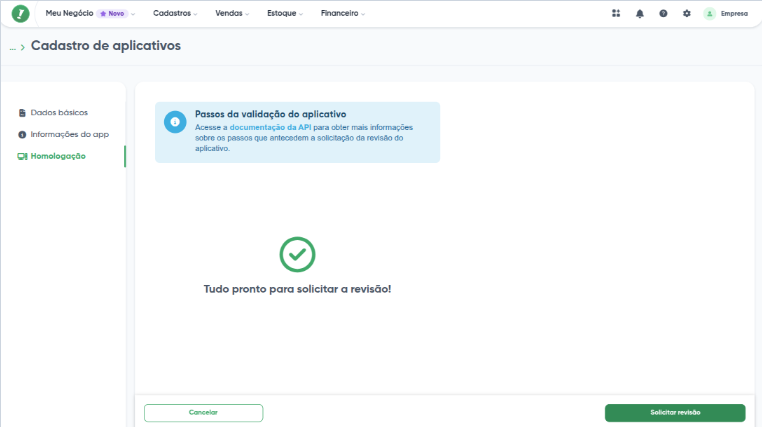Image resolution: width=762 pixels, height=427 pixels.
Task: Click the blue info icon in banner
Action: [x=175, y=122]
